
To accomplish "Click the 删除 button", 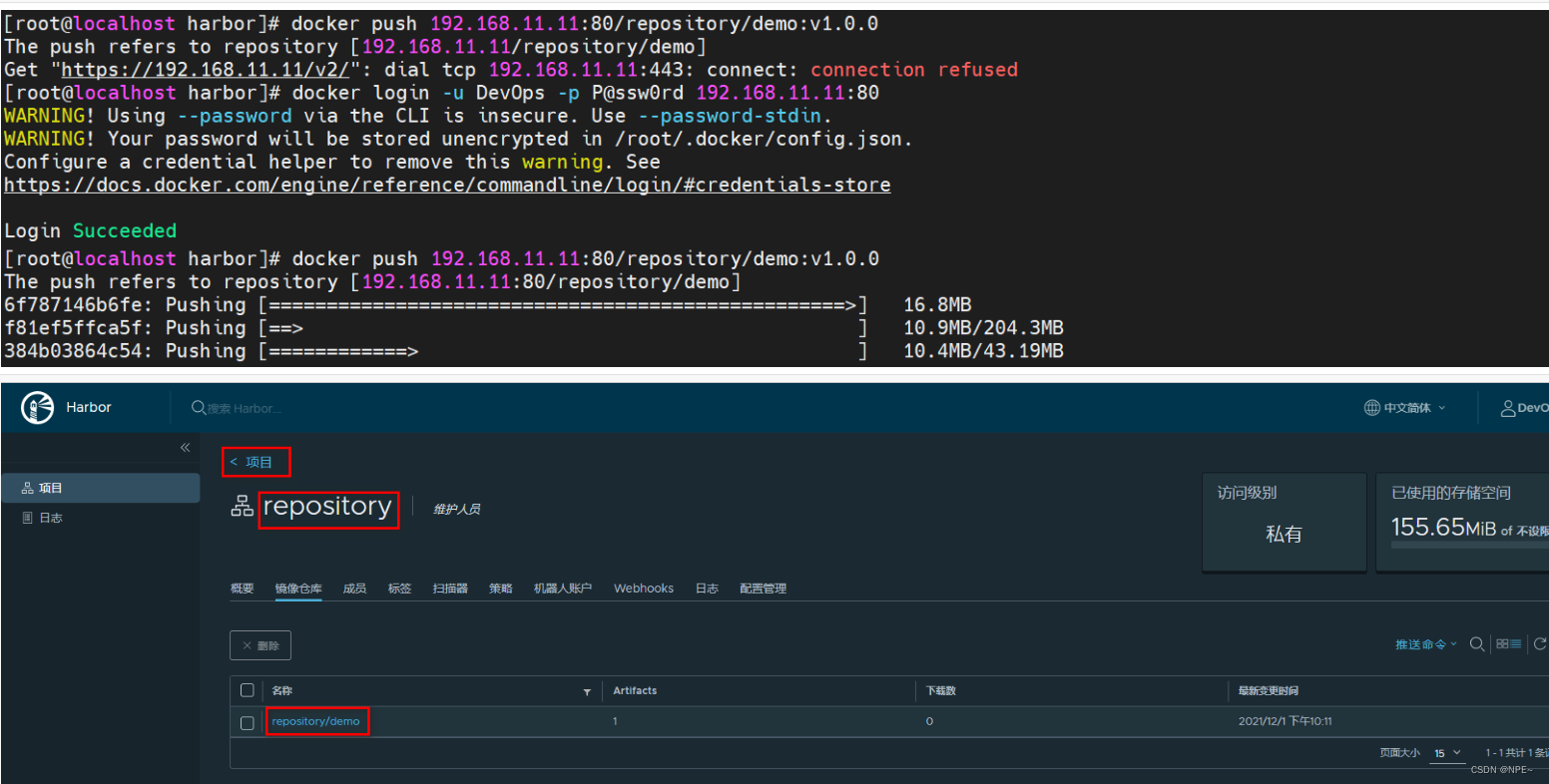I will [260, 645].
